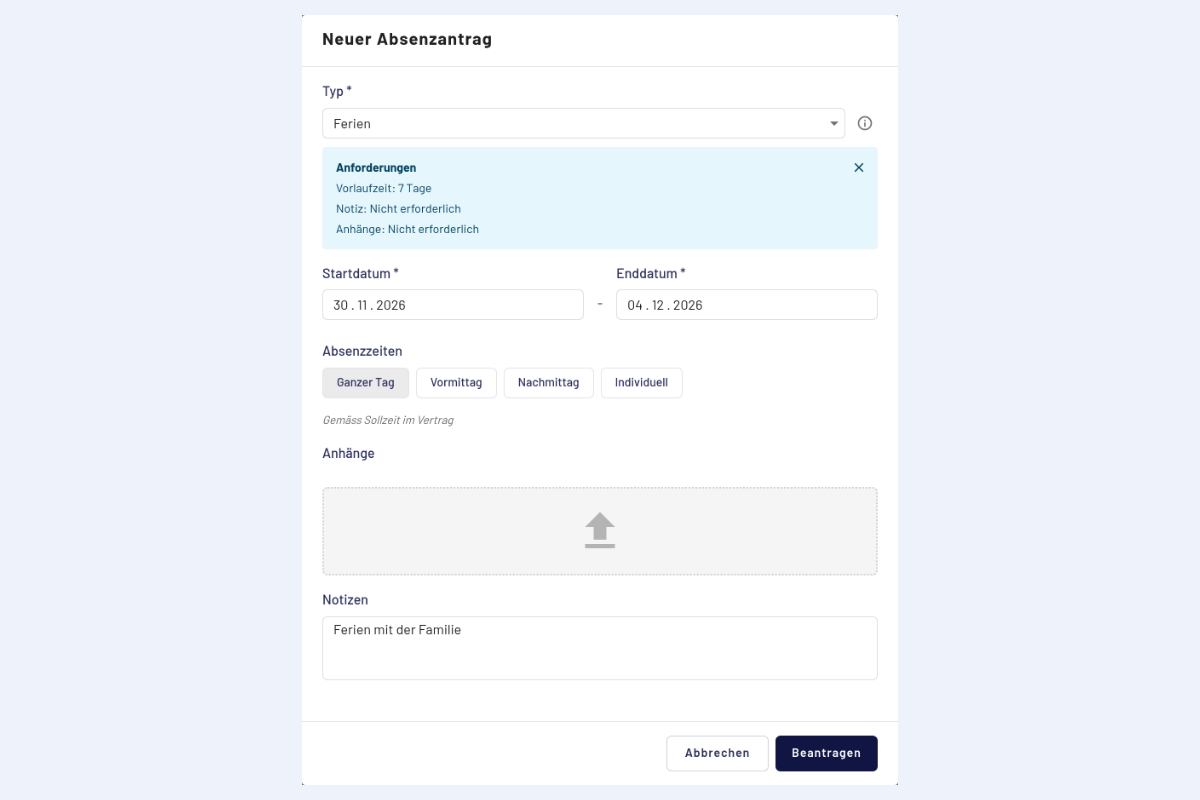
Task: Click the Ferien value in the Typ select
Action: [352, 124]
